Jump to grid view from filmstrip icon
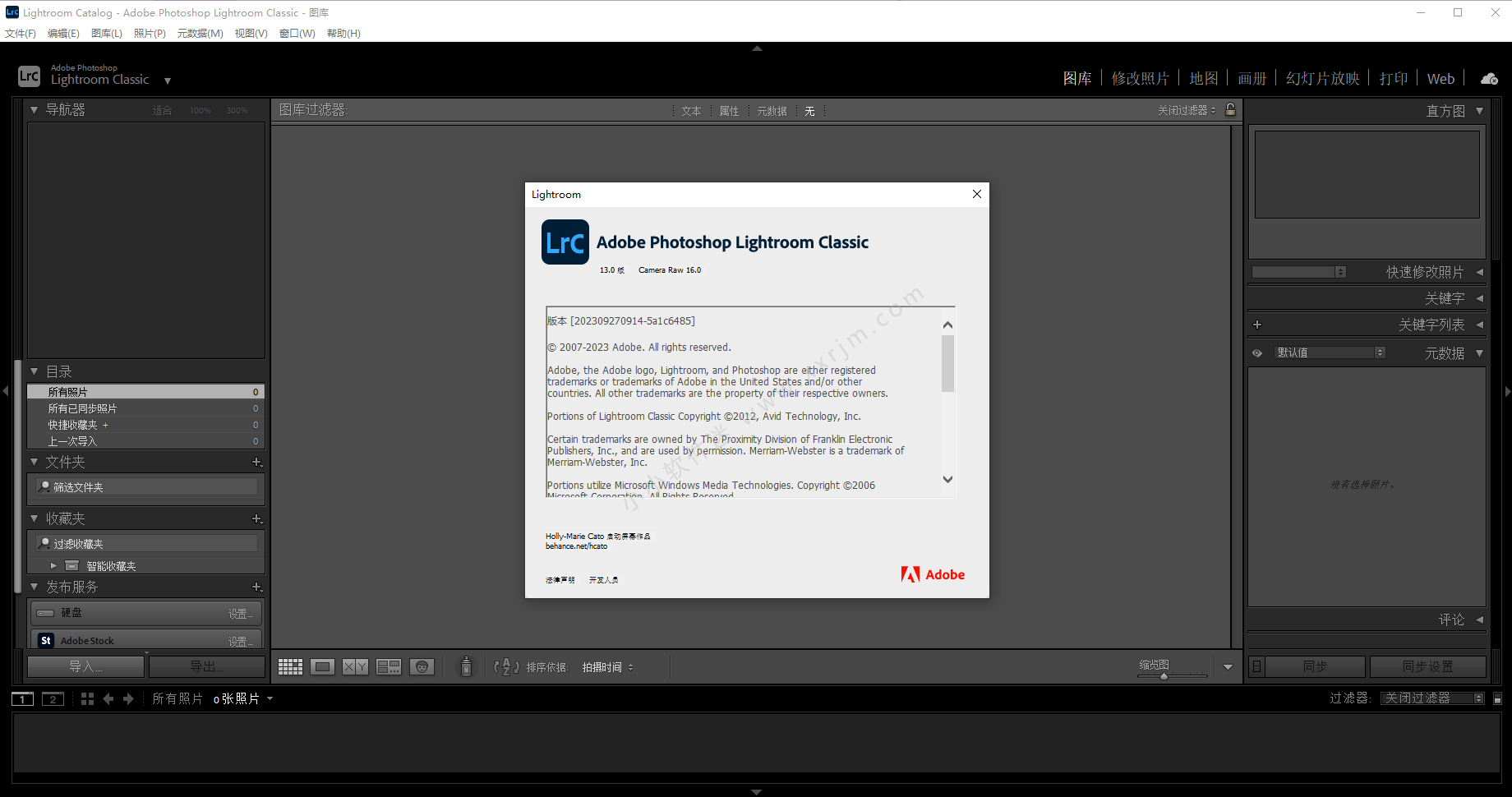This screenshot has height=797, width=1512. [87, 699]
